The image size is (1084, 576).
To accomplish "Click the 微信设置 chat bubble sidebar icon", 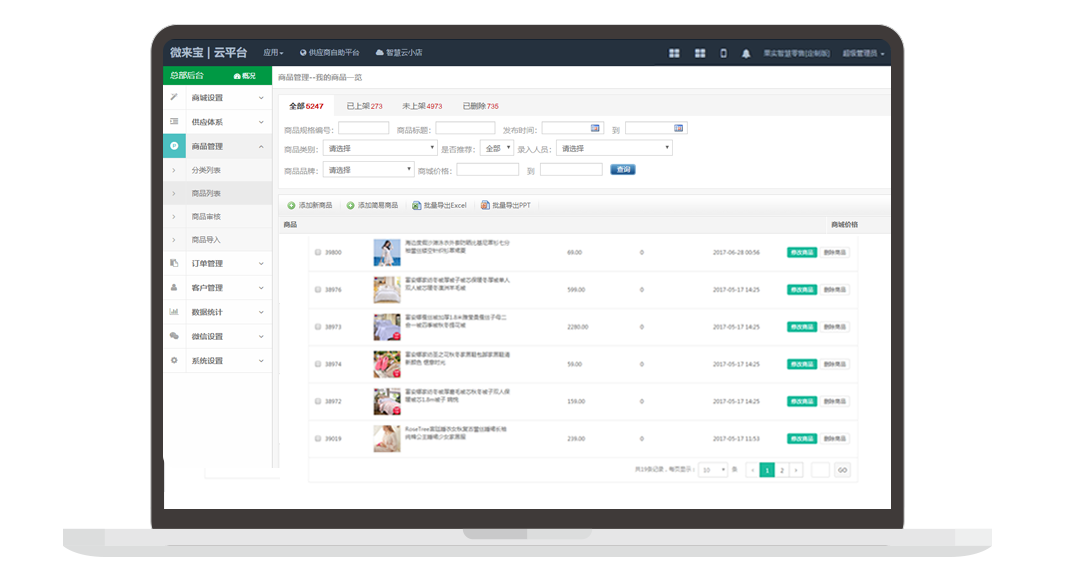I will click(x=174, y=336).
